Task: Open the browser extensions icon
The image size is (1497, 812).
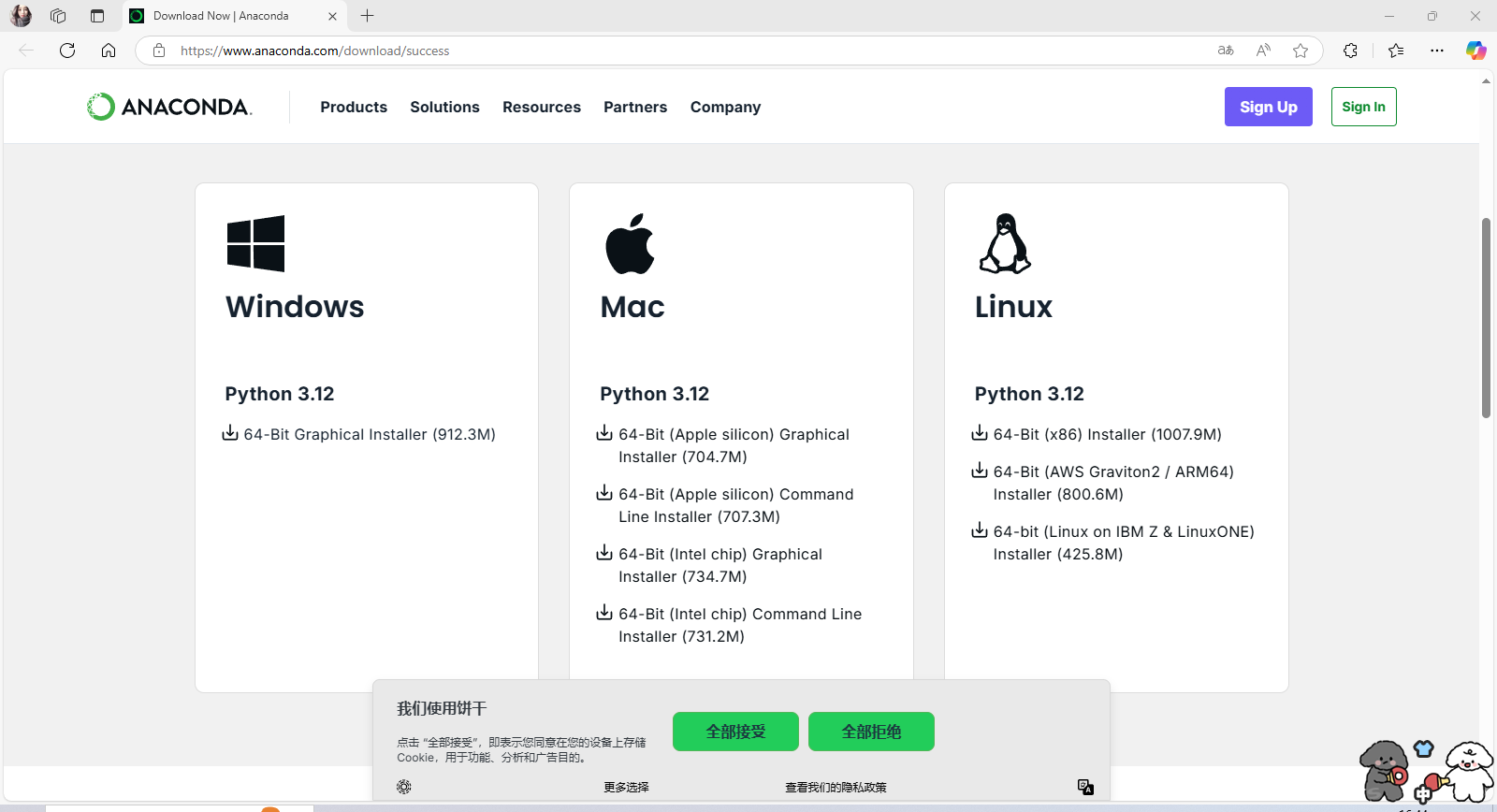Action: pyautogui.click(x=1350, y=51)
